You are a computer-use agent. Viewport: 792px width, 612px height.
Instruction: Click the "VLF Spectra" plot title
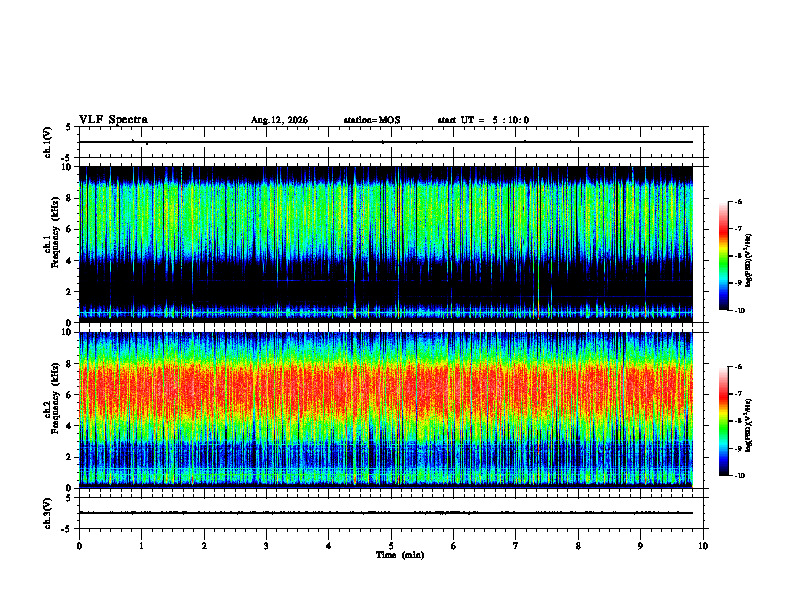click(x=113, y=120)
